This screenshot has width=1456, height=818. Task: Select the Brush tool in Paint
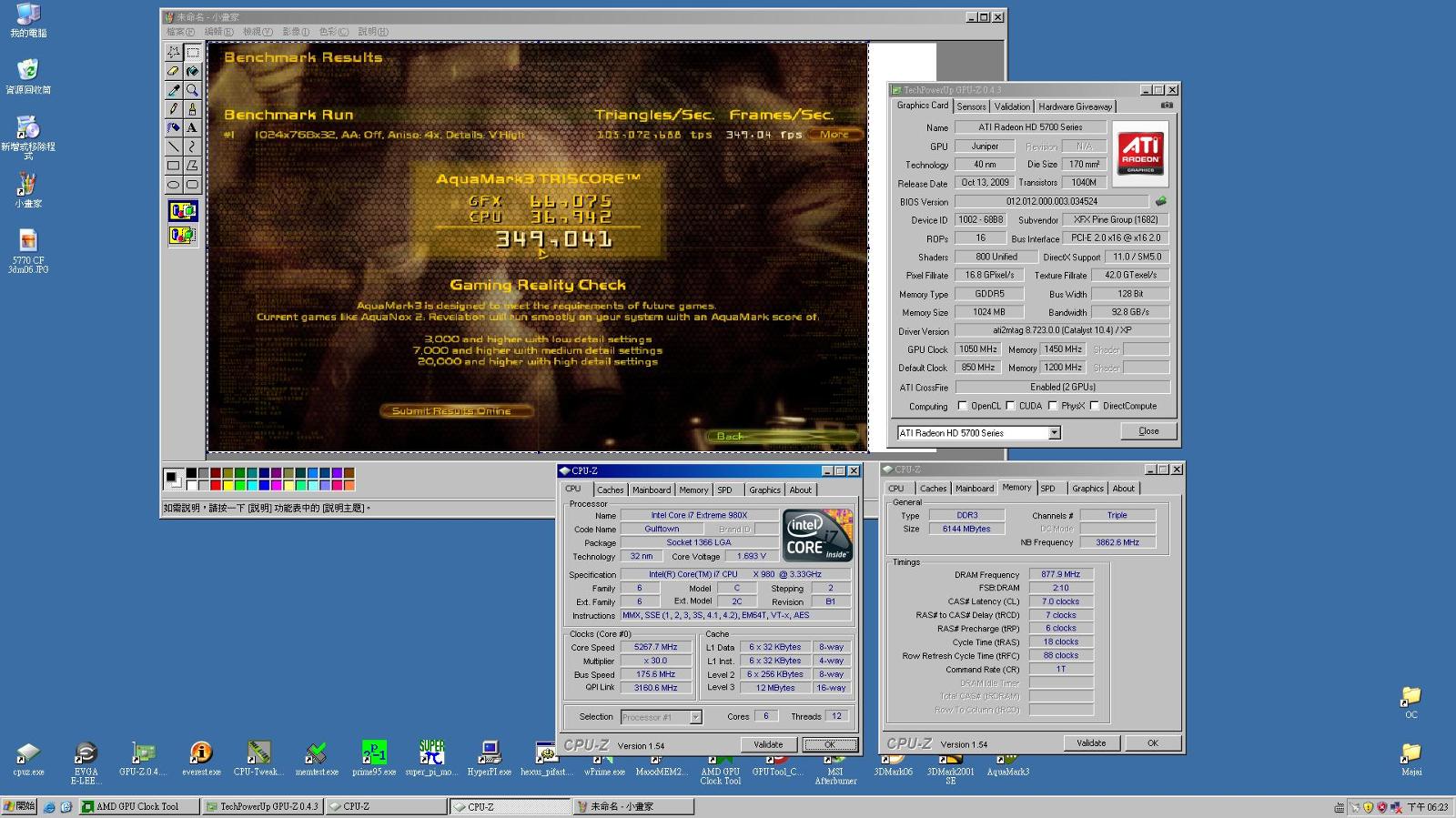coord(192,109)
